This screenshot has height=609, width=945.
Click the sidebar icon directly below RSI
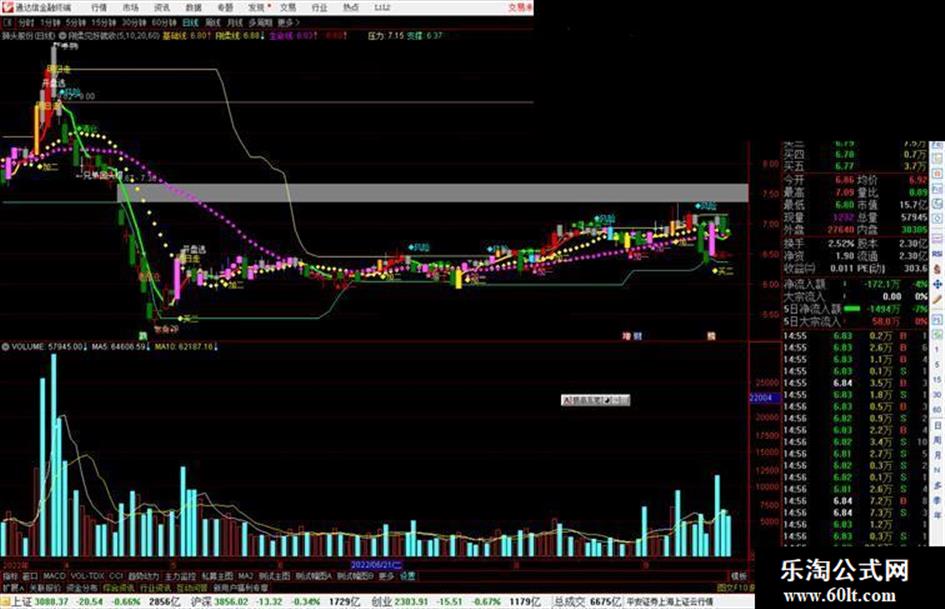937,268
